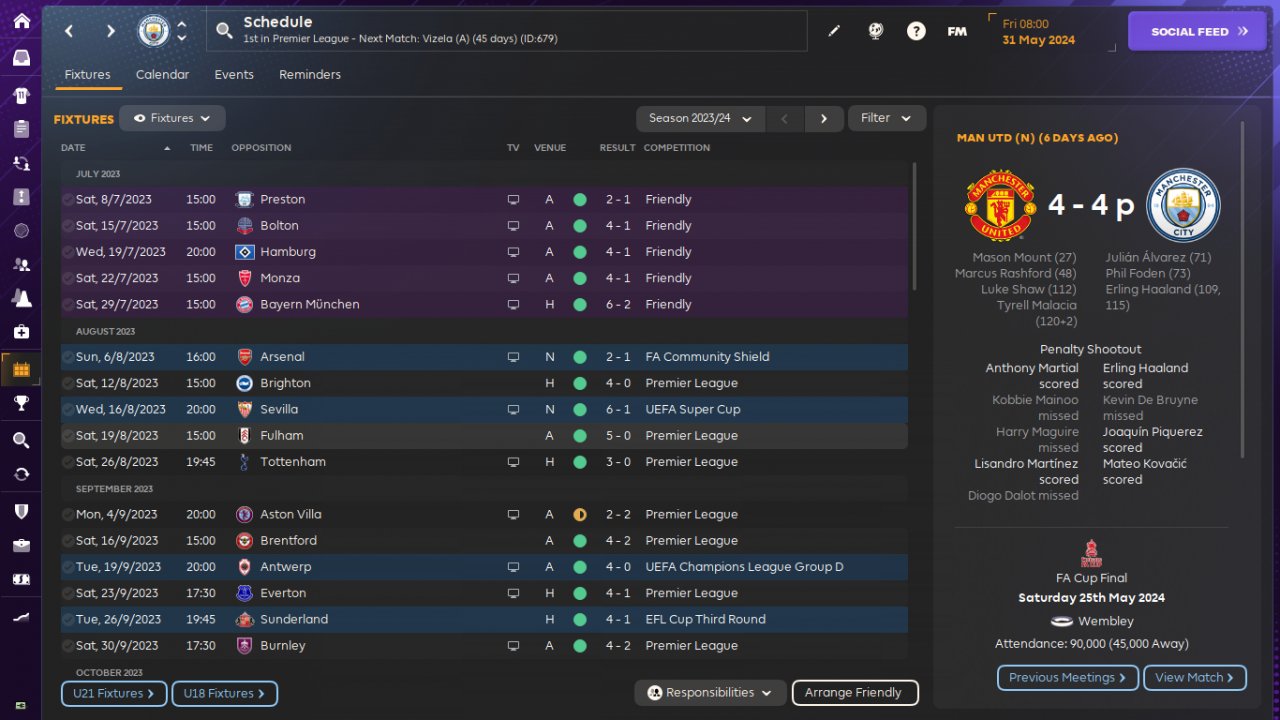1280x720 pixels.
Task: Open the Filter dropdown
Action: 887,118
